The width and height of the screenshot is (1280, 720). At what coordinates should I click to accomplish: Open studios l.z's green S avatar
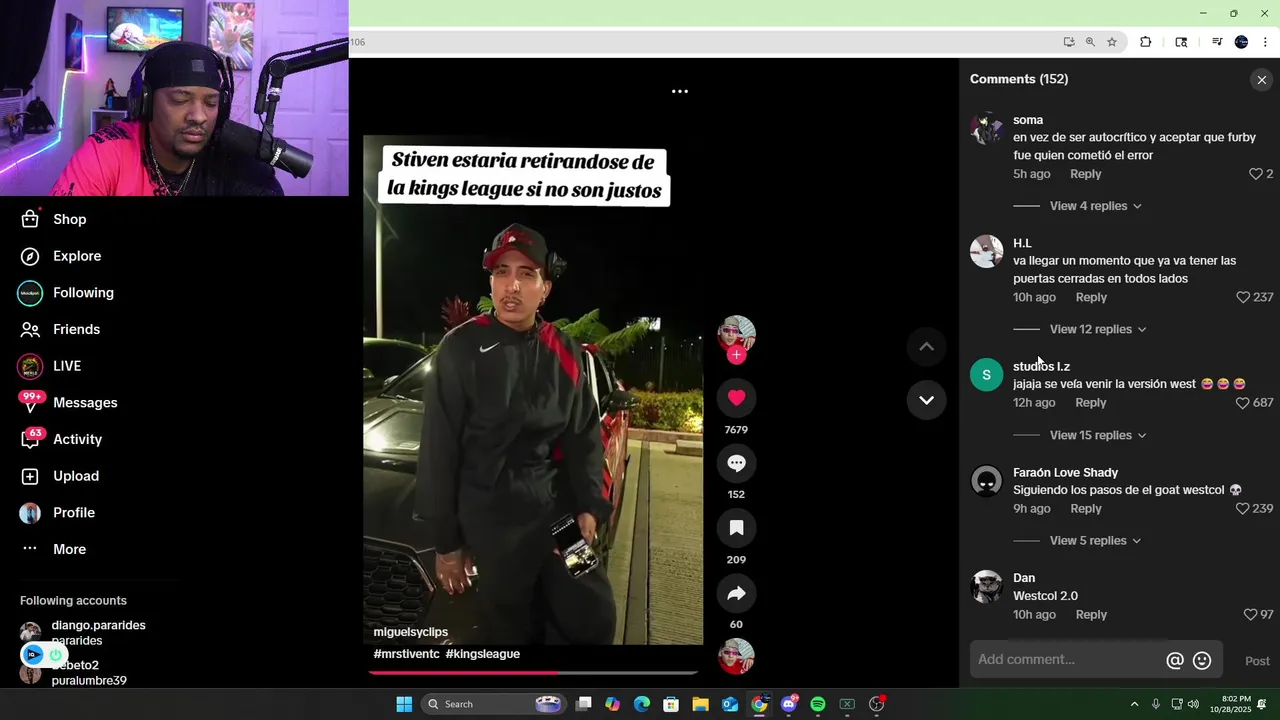[x=987, y=375]
